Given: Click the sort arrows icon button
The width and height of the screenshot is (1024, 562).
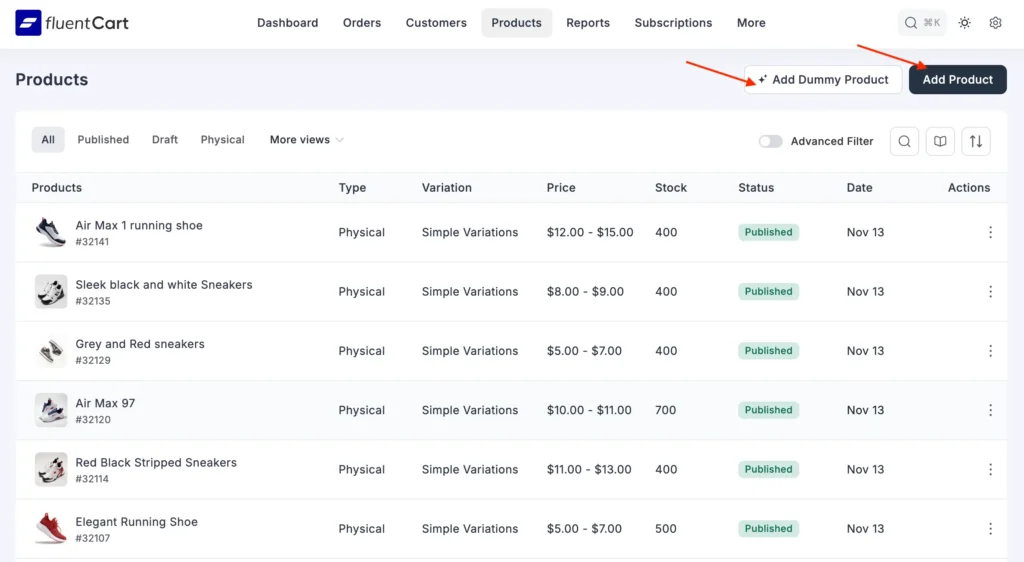Looking at the screenshot, I should pyautogui.click(x=976, y=141).
